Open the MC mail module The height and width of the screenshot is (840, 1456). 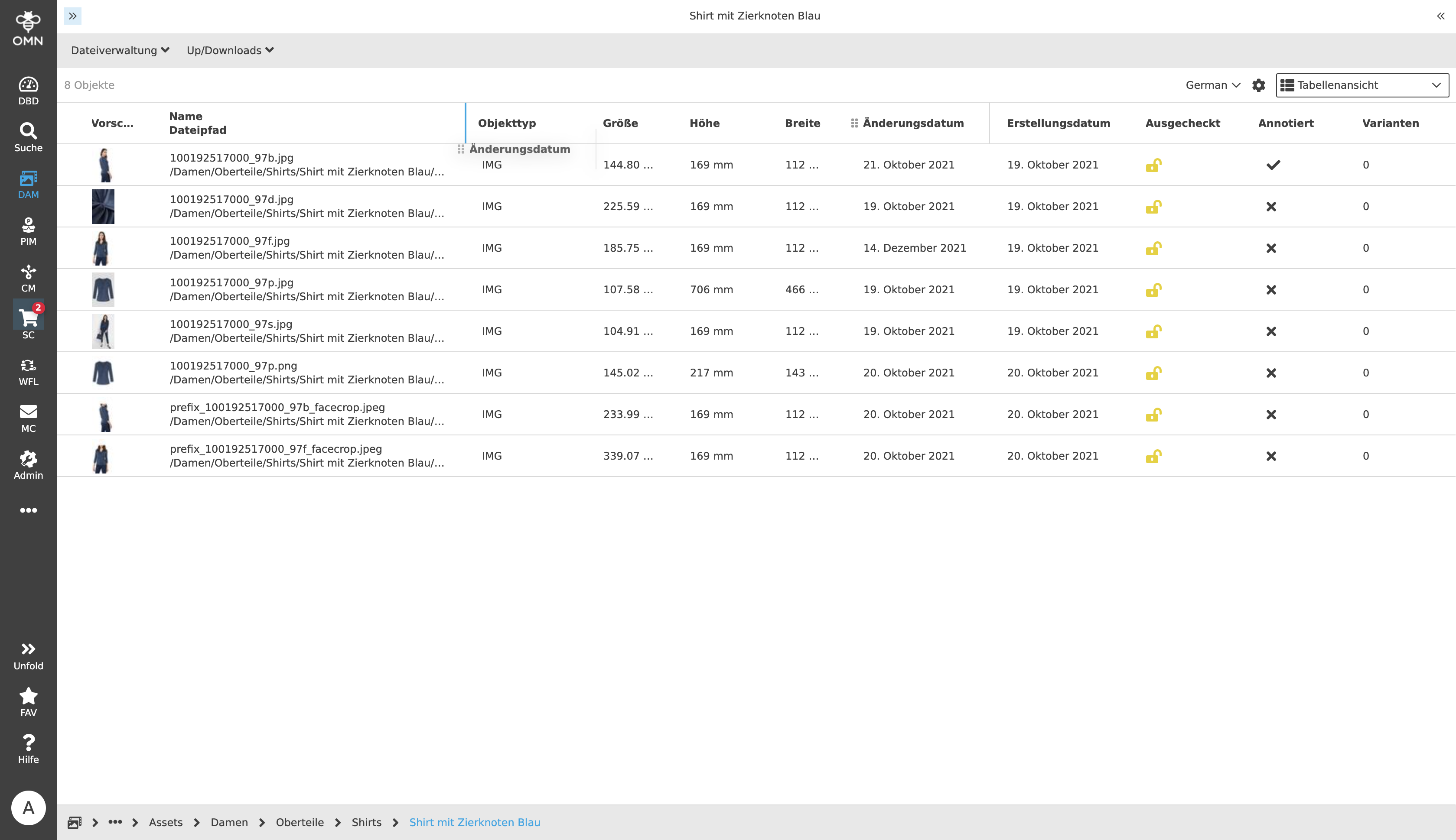coord(28,418)
